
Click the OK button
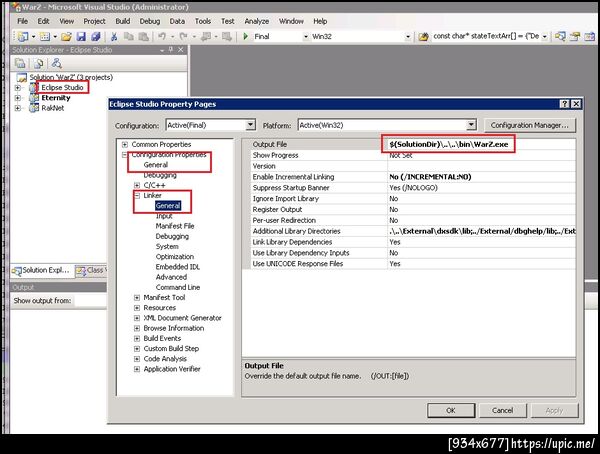451,410
